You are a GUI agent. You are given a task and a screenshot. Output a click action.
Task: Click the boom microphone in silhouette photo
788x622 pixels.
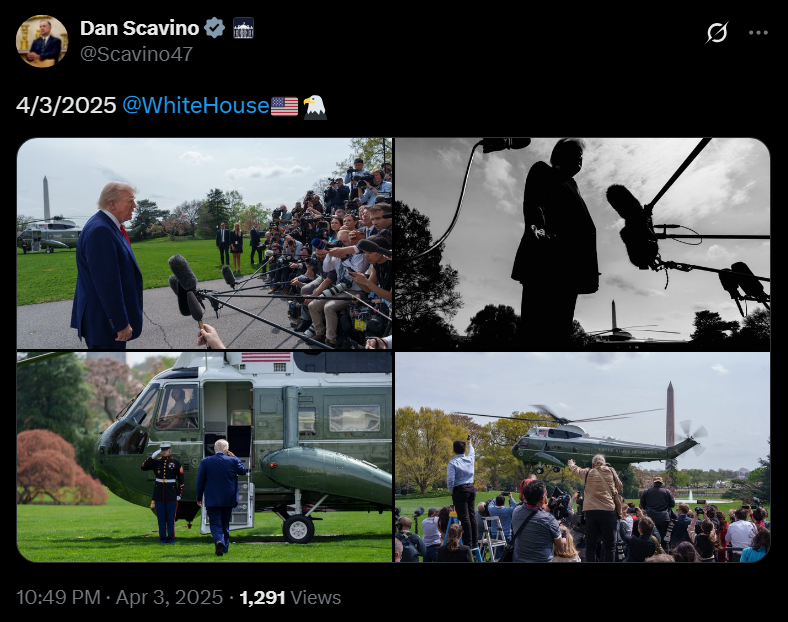point(632,226)
